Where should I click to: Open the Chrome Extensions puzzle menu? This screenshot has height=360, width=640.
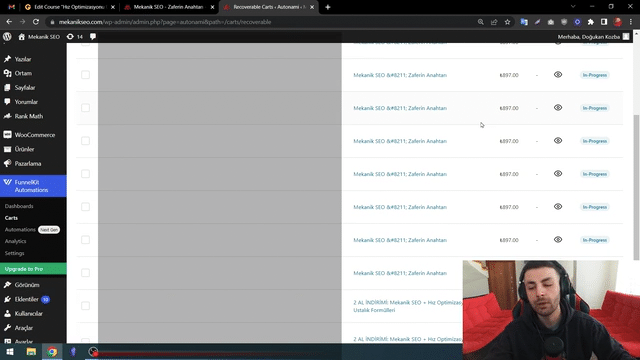pos(591,22)
